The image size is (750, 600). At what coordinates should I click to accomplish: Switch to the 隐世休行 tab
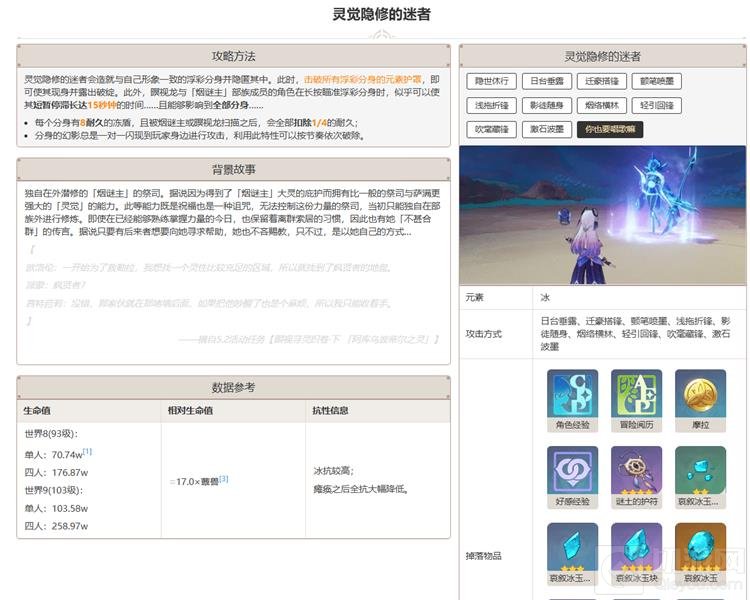pyautogui.click(x=492, y=81)
